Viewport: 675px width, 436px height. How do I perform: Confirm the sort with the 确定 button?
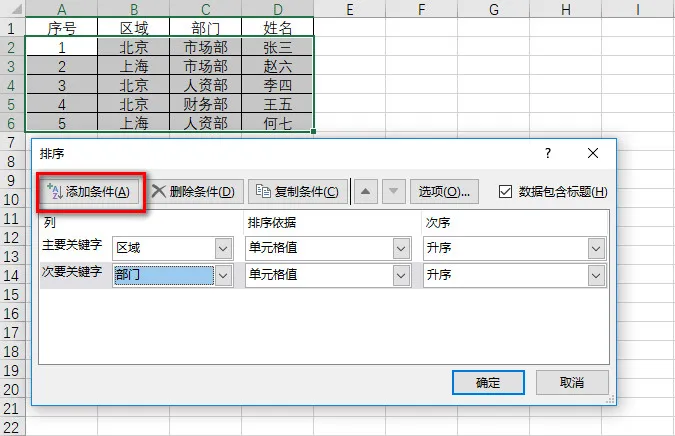(x=488, y=382)
